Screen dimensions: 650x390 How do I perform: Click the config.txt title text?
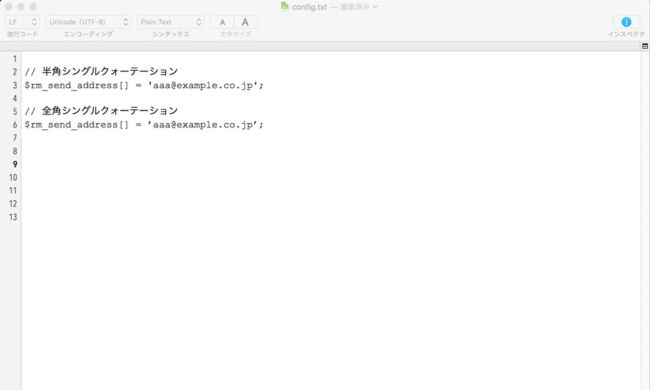pos(309,7)
